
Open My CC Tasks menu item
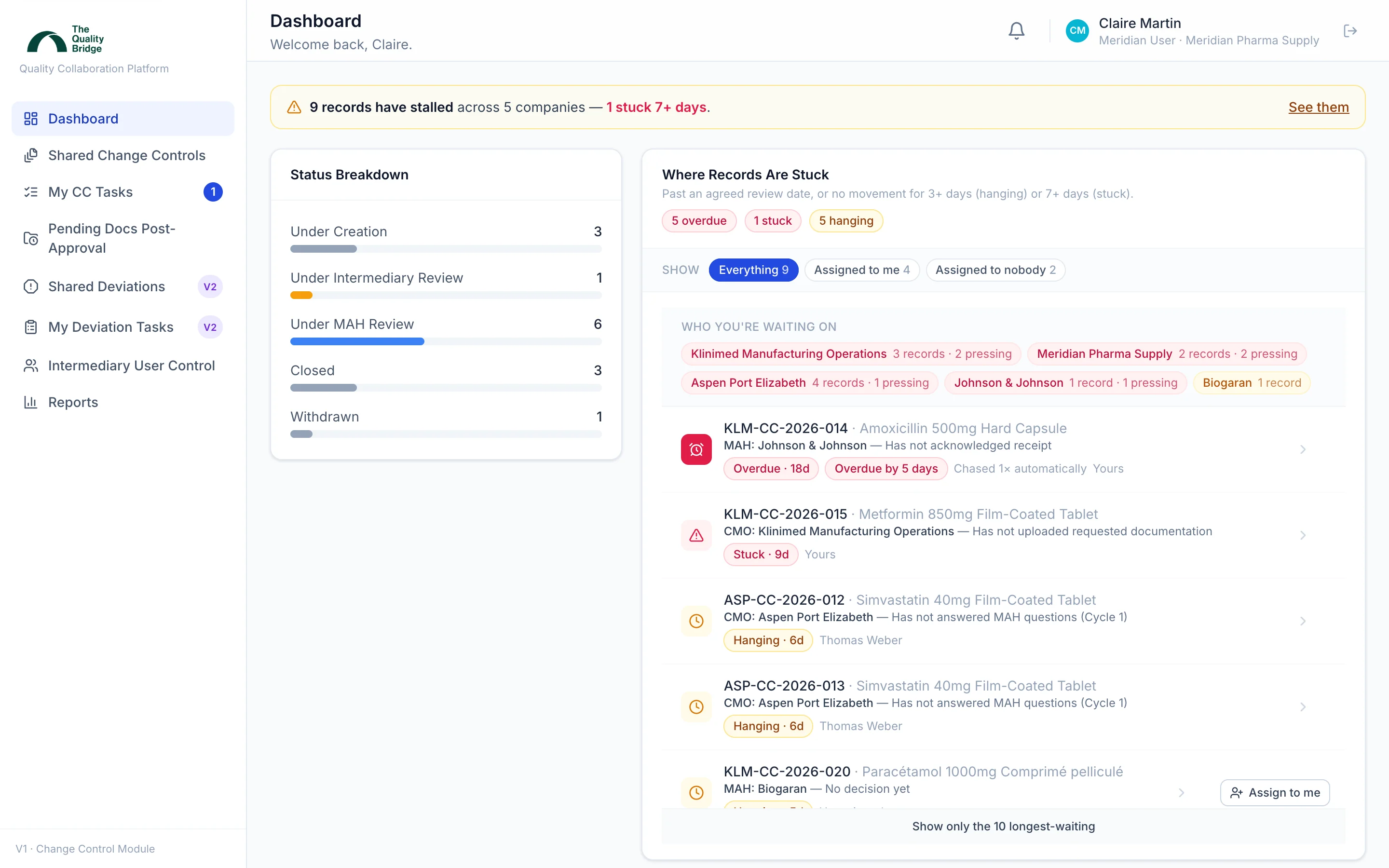(123, 192)
